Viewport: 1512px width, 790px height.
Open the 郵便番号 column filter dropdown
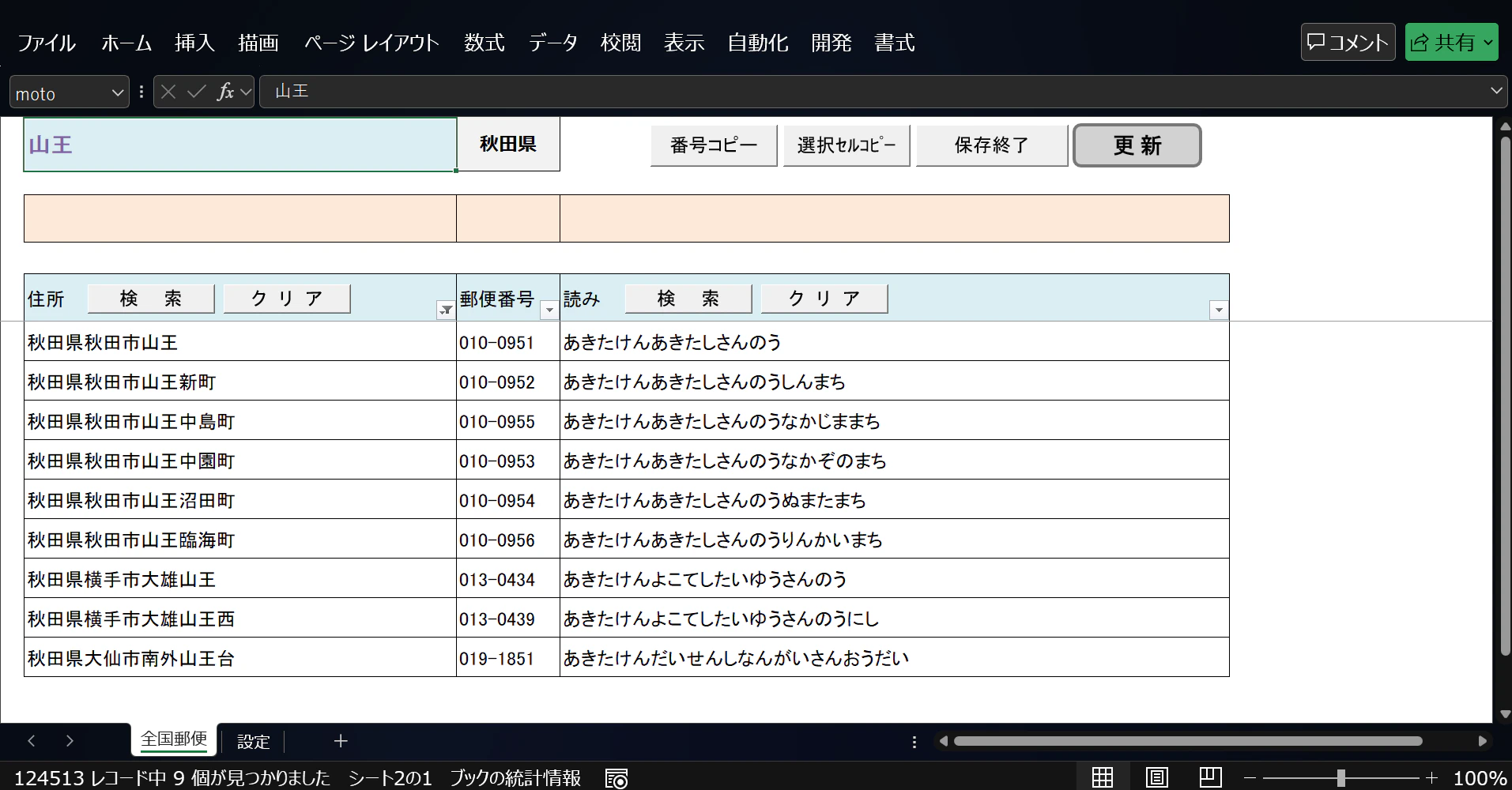549,310
